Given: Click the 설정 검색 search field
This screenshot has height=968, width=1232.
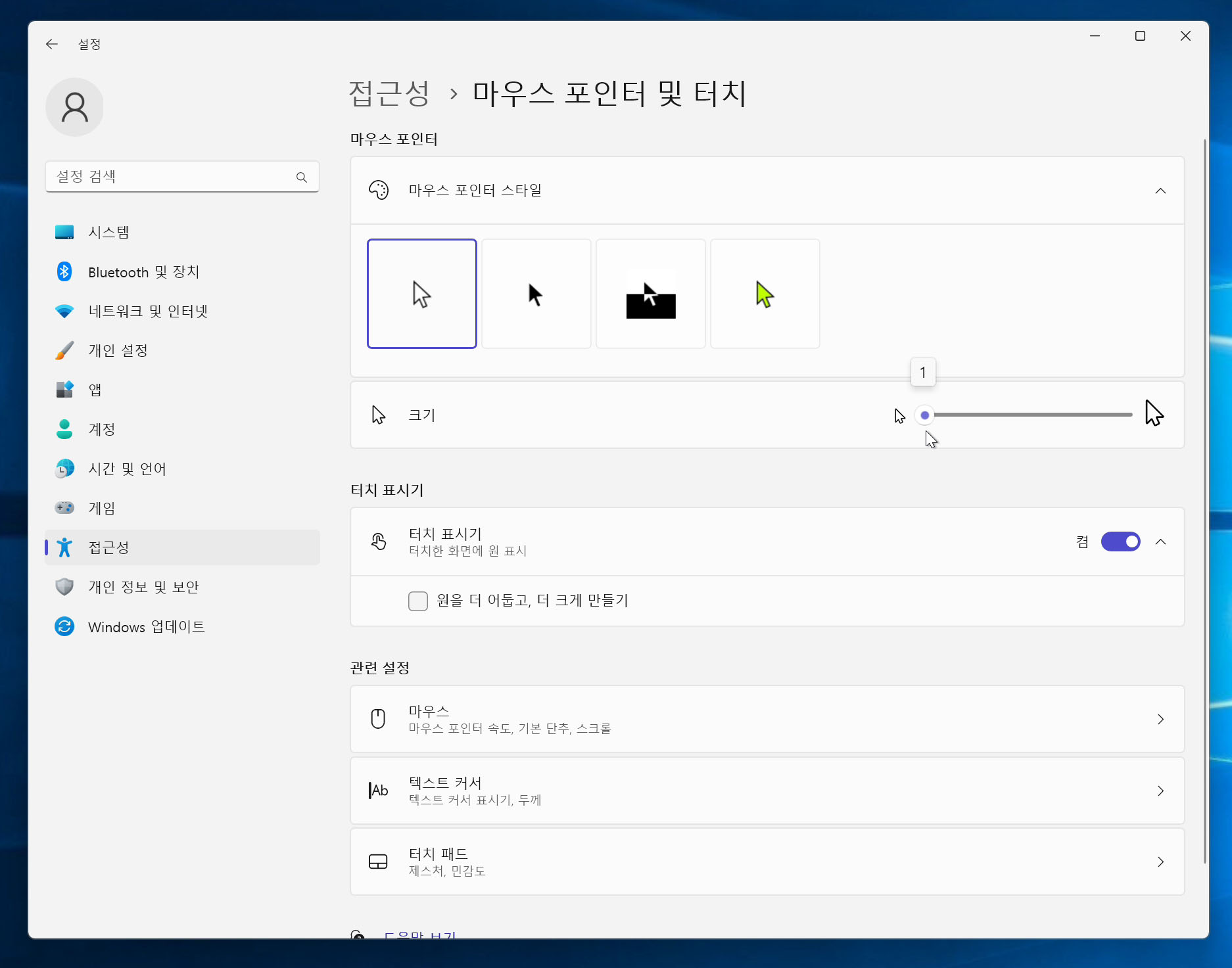Looking at the screenshot, I should click(183, 177).
